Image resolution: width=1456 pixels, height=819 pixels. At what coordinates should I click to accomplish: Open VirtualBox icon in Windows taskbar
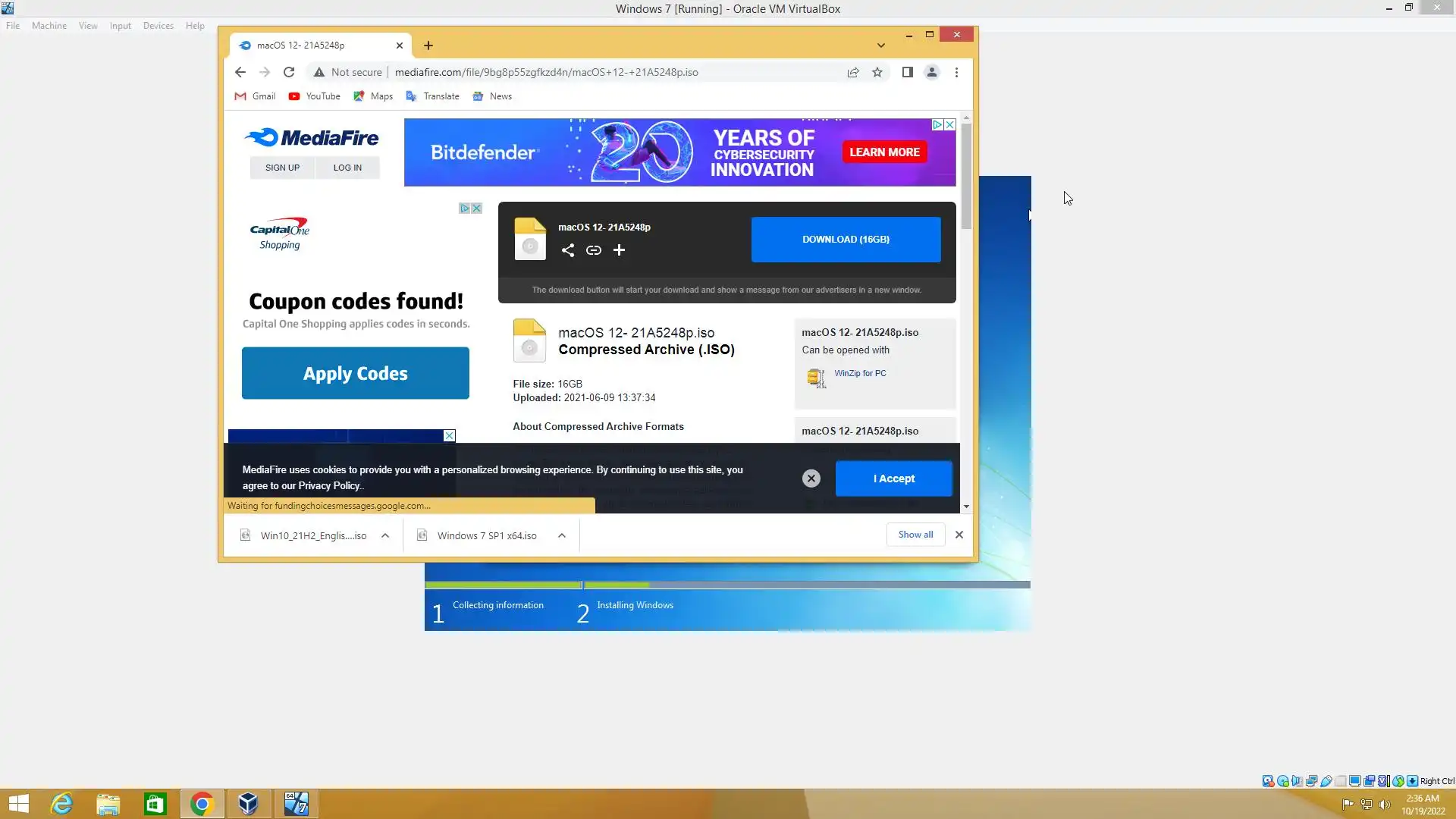(248, 804)
